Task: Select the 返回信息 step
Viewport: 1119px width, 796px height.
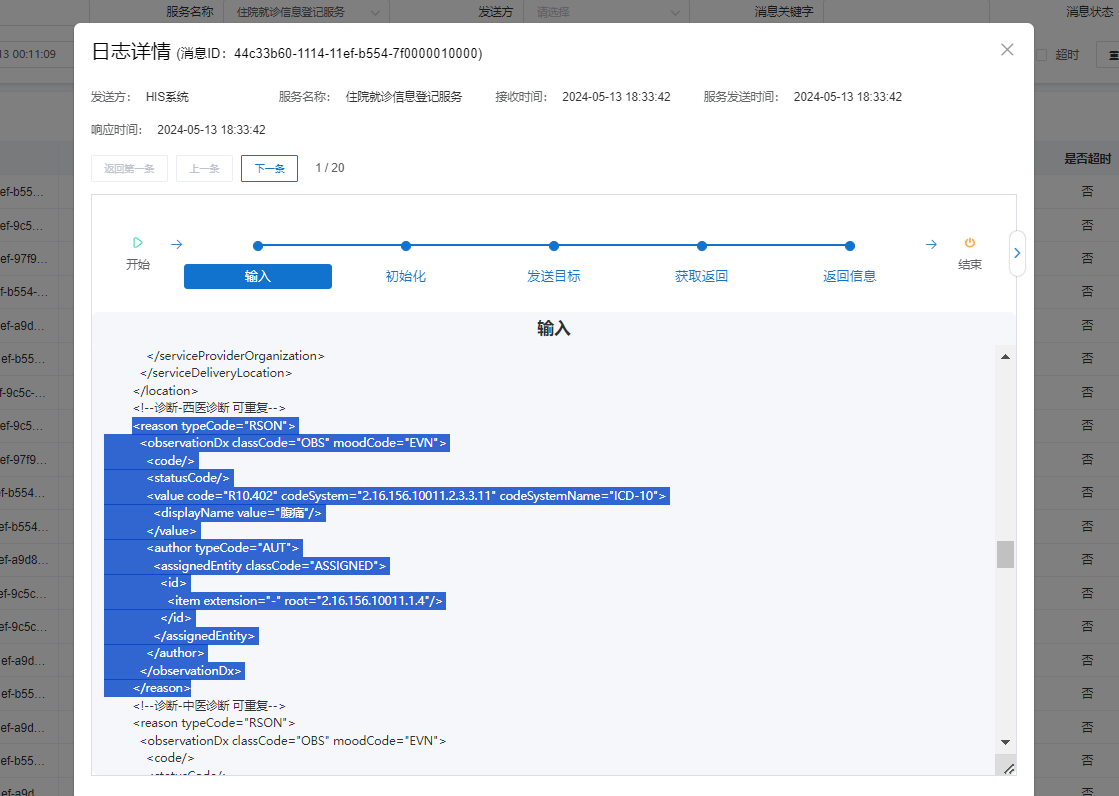Action: [x=849, y=276]
